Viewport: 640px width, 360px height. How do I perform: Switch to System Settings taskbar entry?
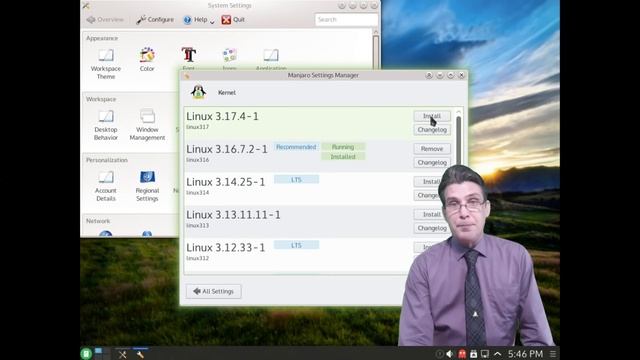click(122, 354)
